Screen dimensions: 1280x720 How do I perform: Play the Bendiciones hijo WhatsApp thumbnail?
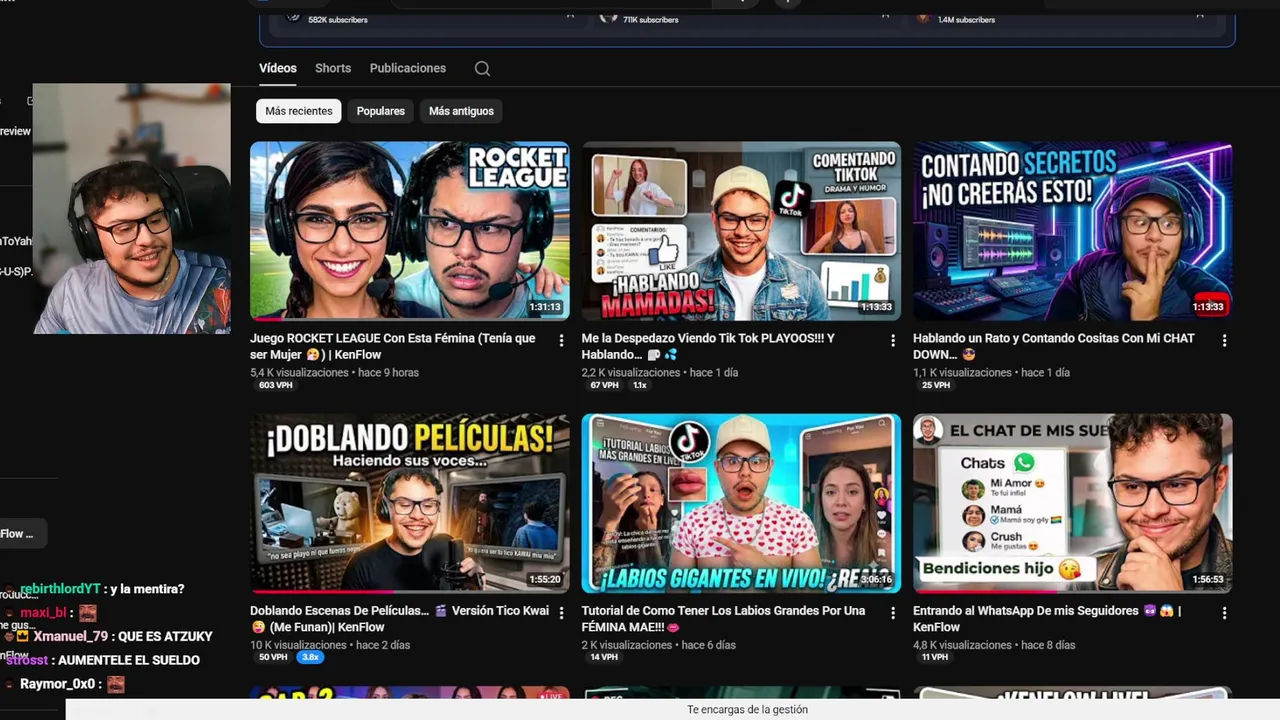[1073, 503]
